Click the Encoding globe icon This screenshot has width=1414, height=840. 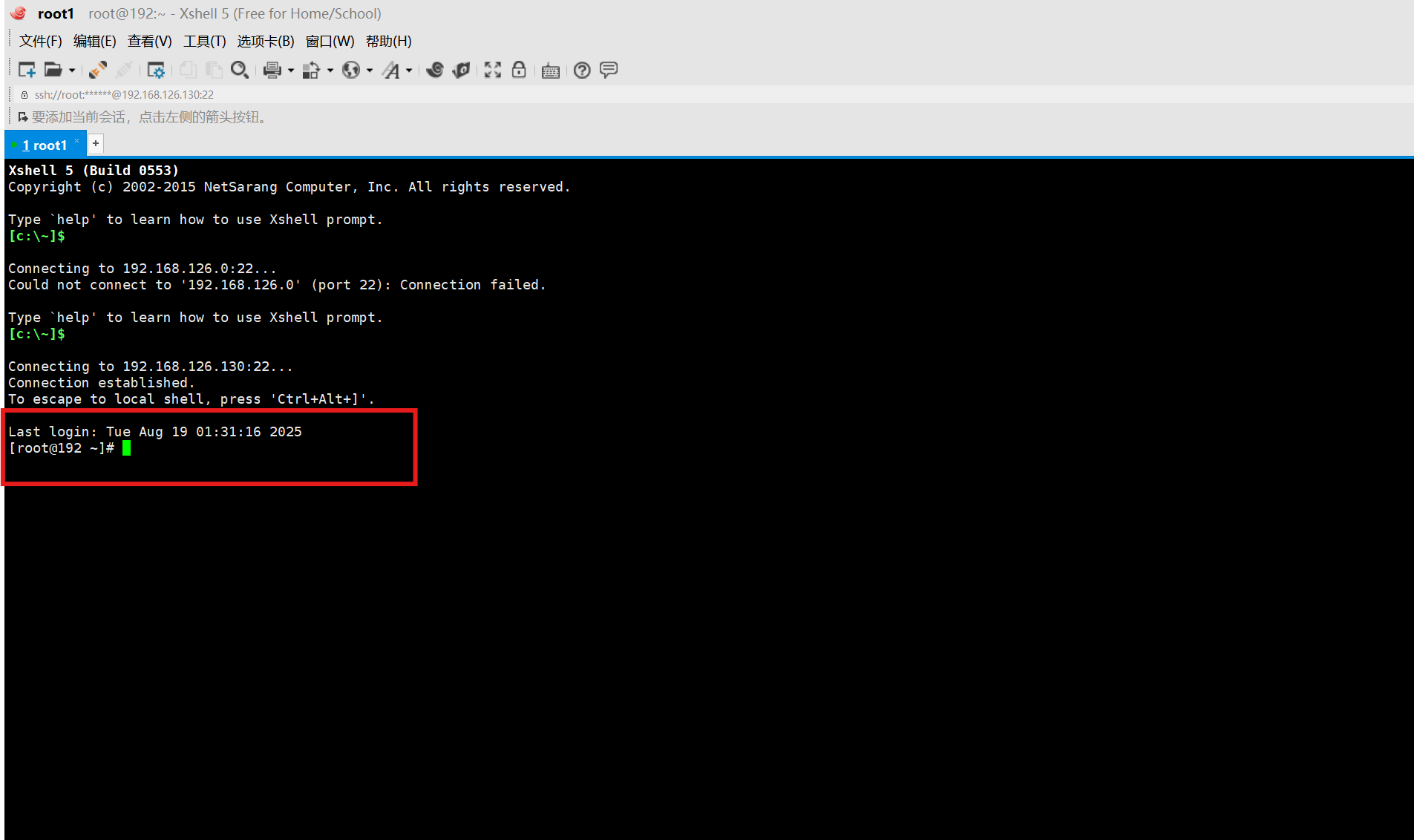(351, 70)
